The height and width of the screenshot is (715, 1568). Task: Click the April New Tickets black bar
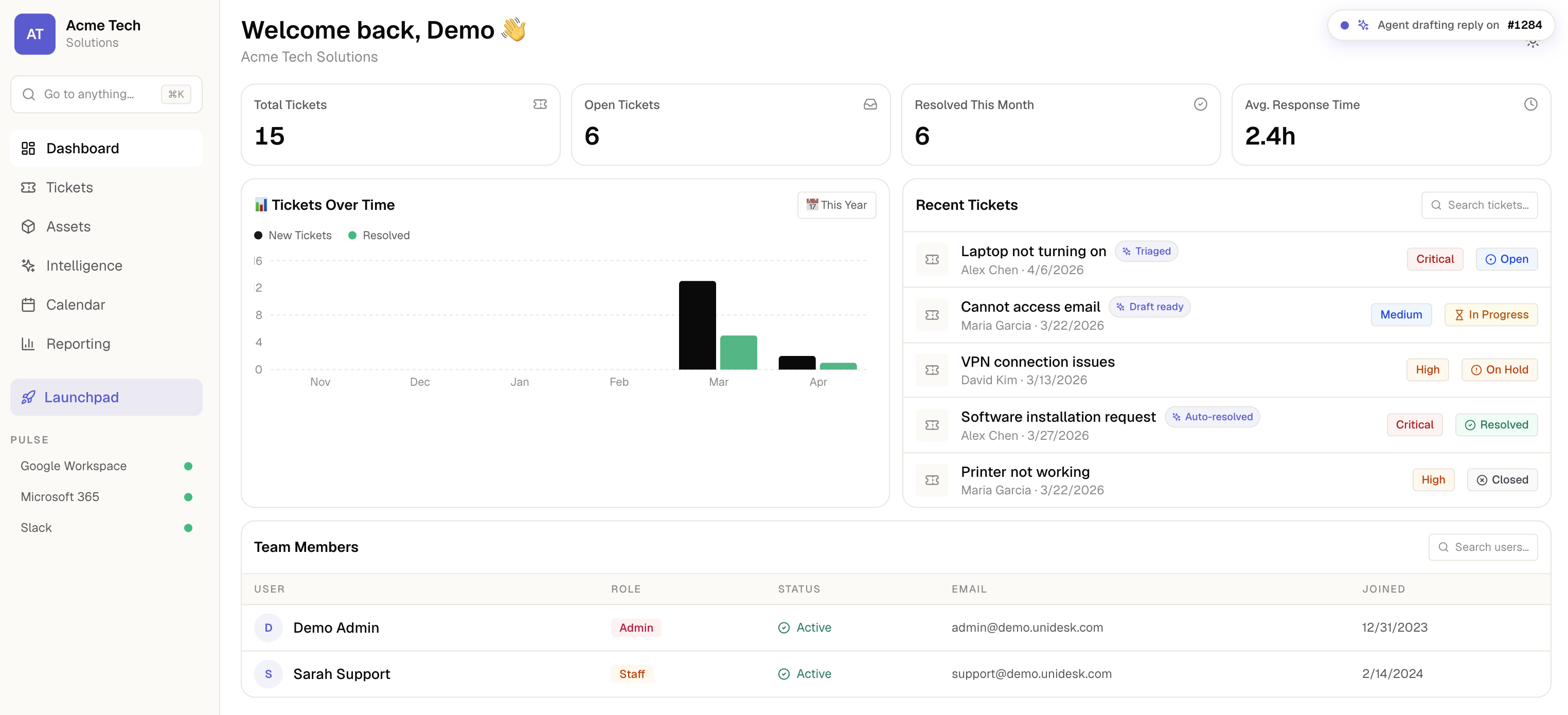pos(797,363)
